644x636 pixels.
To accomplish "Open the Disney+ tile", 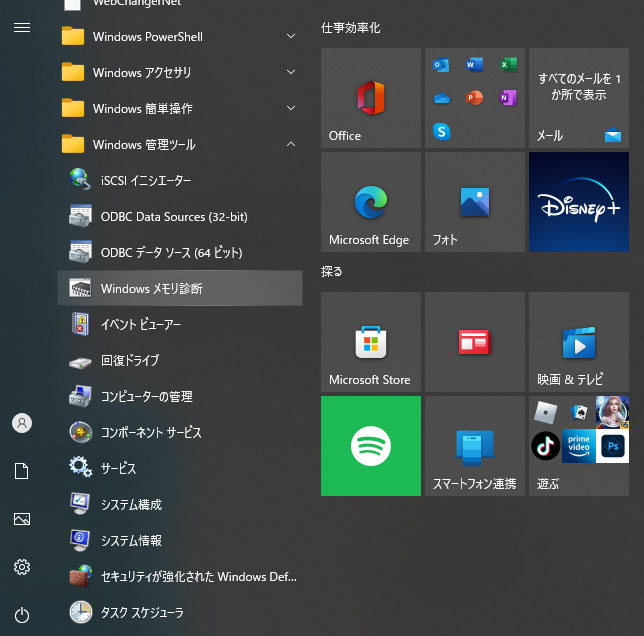I will [579, 202].
